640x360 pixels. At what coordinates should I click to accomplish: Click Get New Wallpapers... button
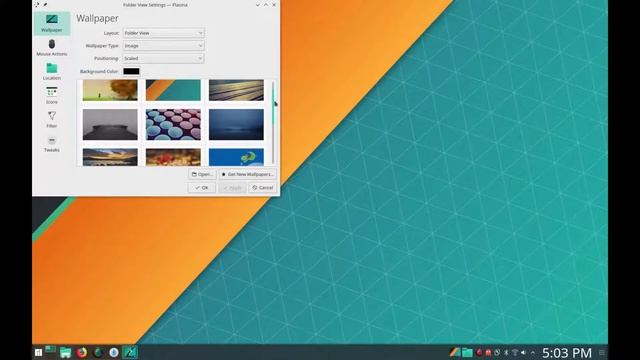(x=247, y=174)
